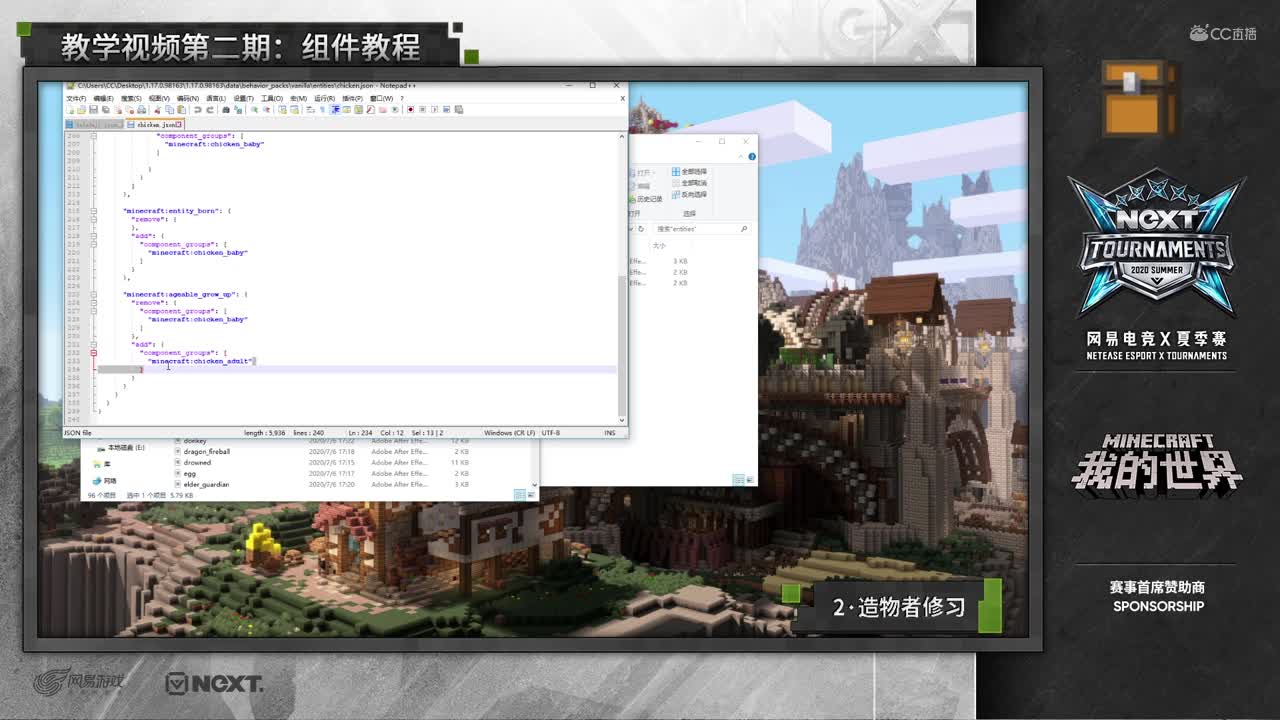Click the Redo arrow icon
The image size is (1280, 720).
pyautogui.click(x=208, y=109)
